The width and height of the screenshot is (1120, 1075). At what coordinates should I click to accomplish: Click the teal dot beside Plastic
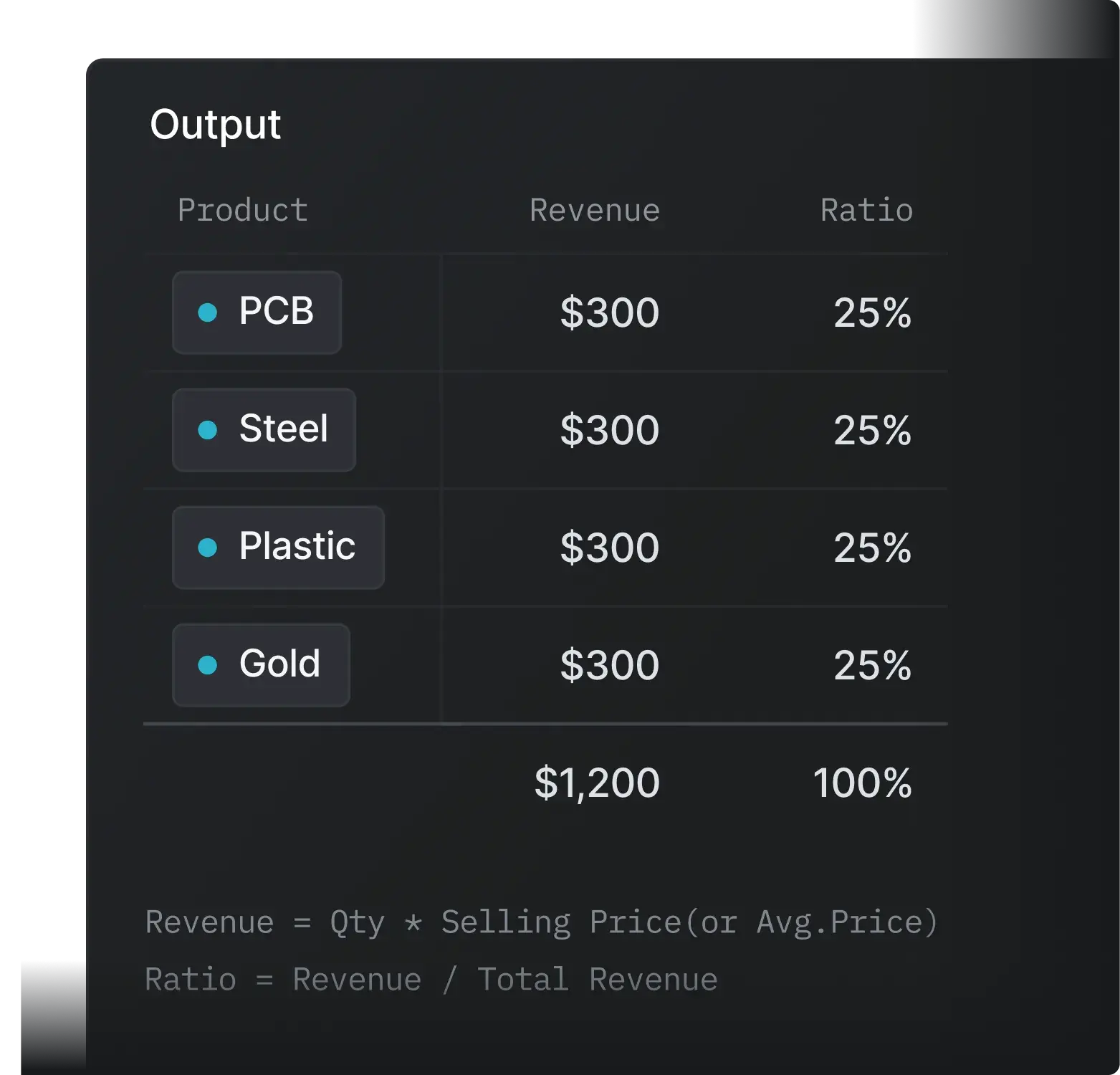[207, 548]
